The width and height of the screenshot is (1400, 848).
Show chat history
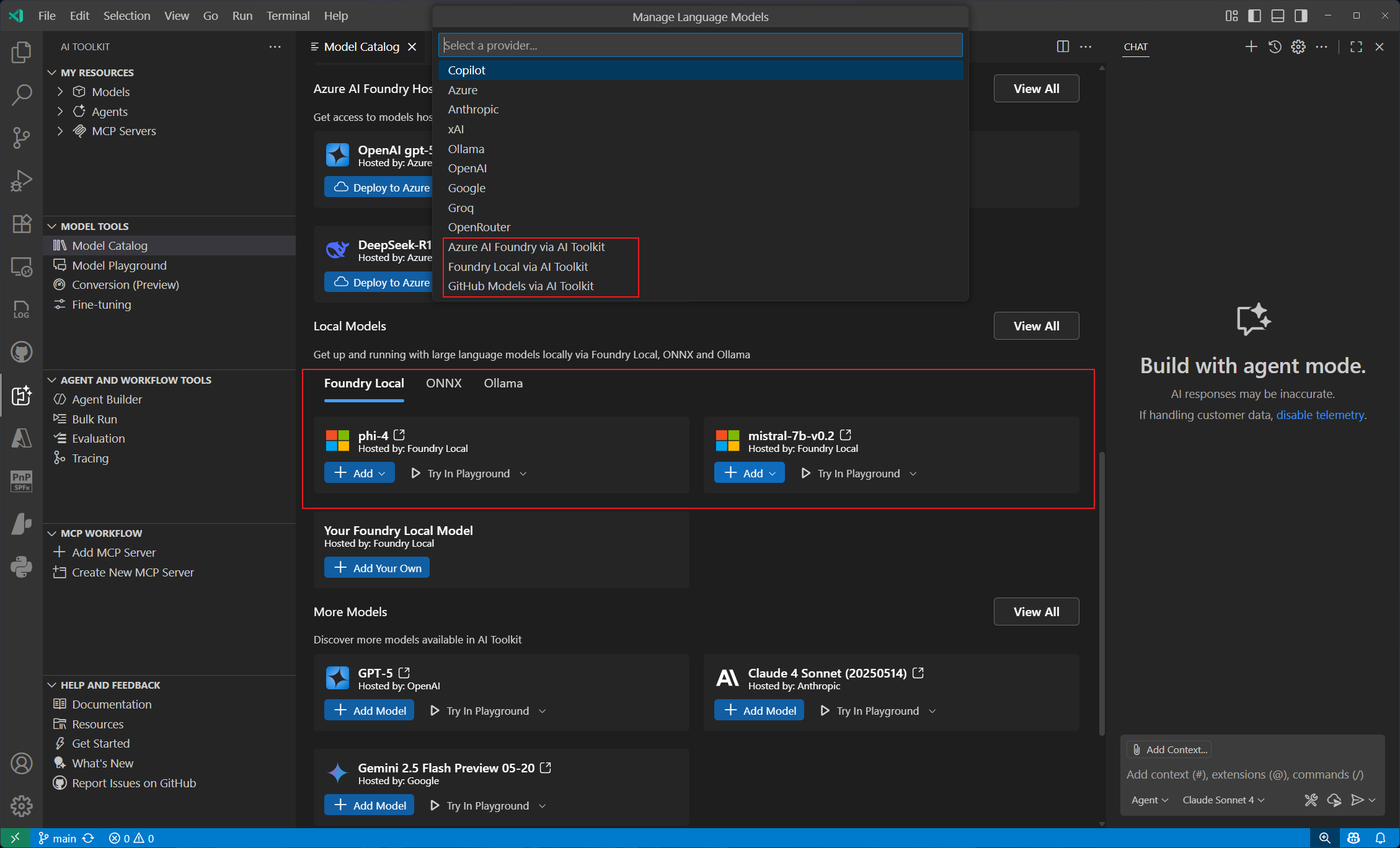(1275, 46)
